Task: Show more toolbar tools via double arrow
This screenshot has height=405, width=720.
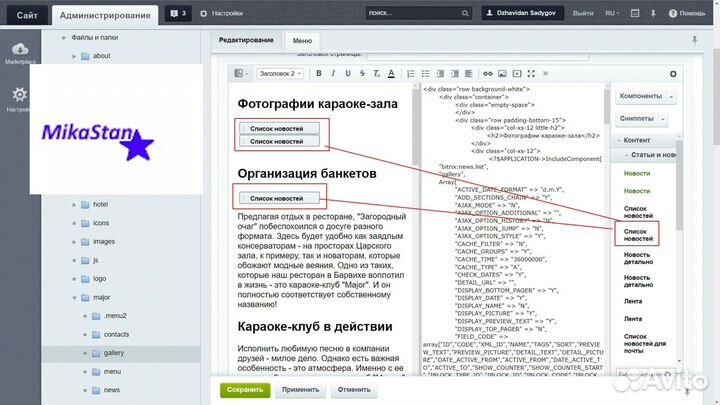Action: [546, 73]
